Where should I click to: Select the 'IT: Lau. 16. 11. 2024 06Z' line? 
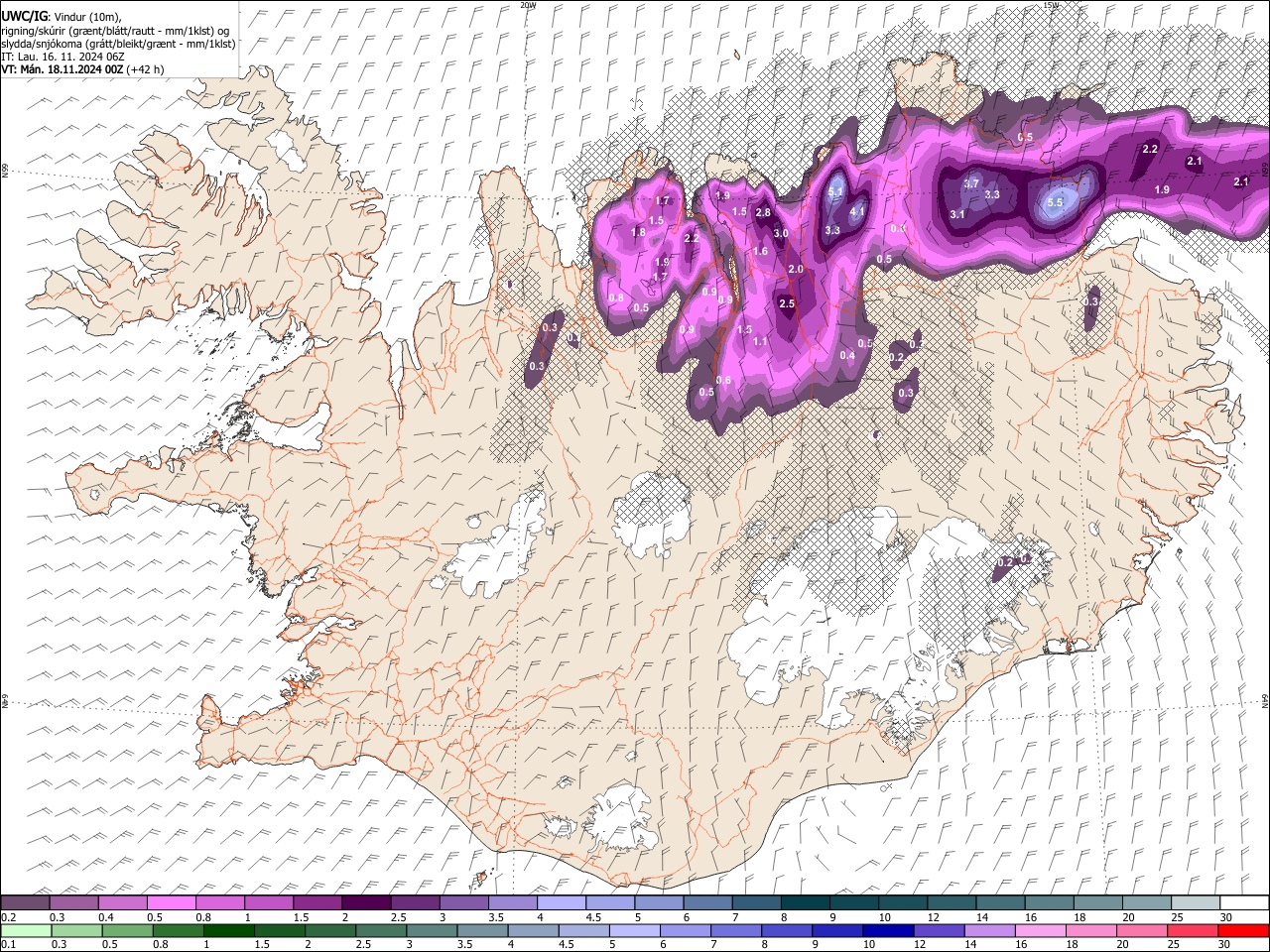pyautogui.click(x=63, y=57)
